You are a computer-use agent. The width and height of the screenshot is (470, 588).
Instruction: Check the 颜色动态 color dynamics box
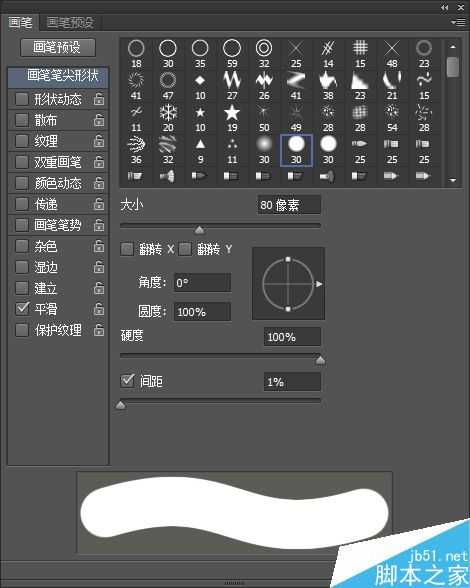22,183
